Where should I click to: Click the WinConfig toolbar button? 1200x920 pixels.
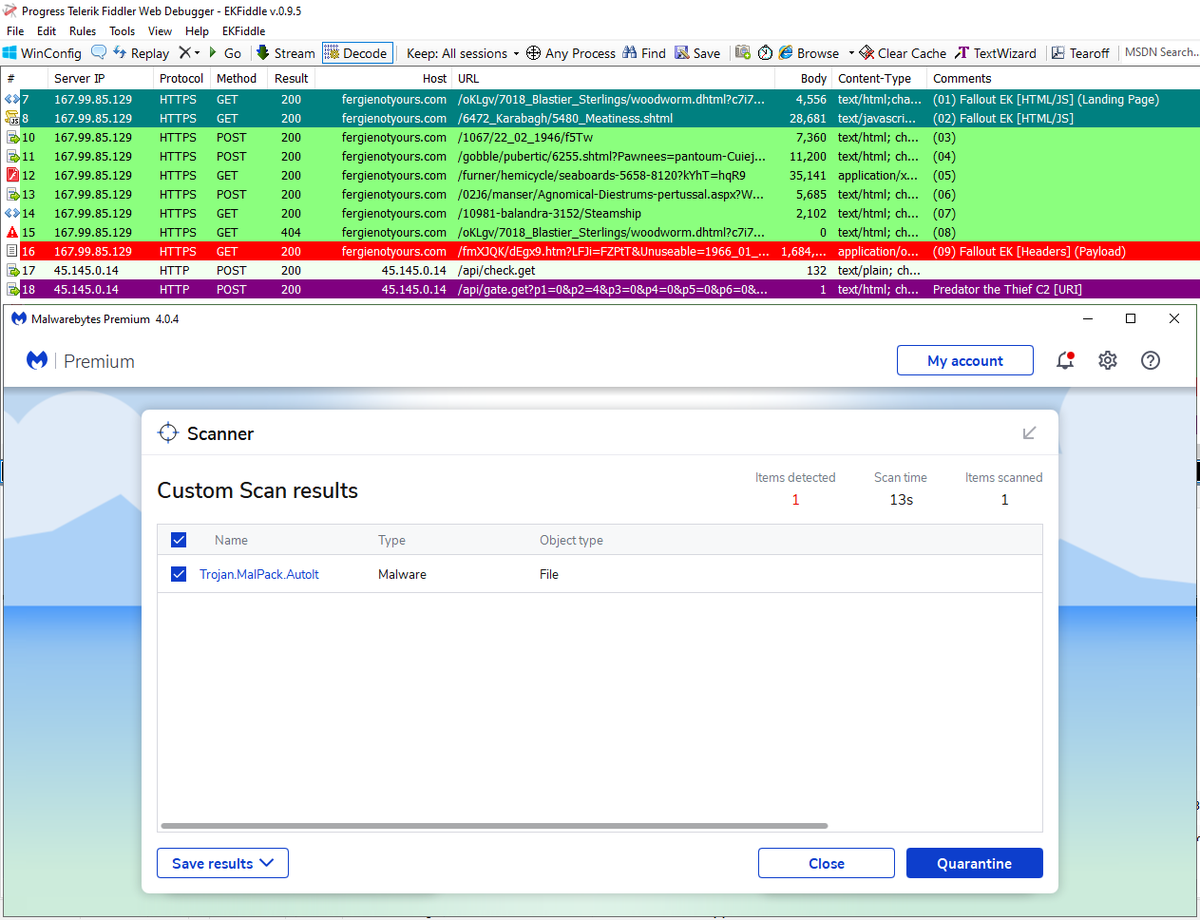(43, 53)
